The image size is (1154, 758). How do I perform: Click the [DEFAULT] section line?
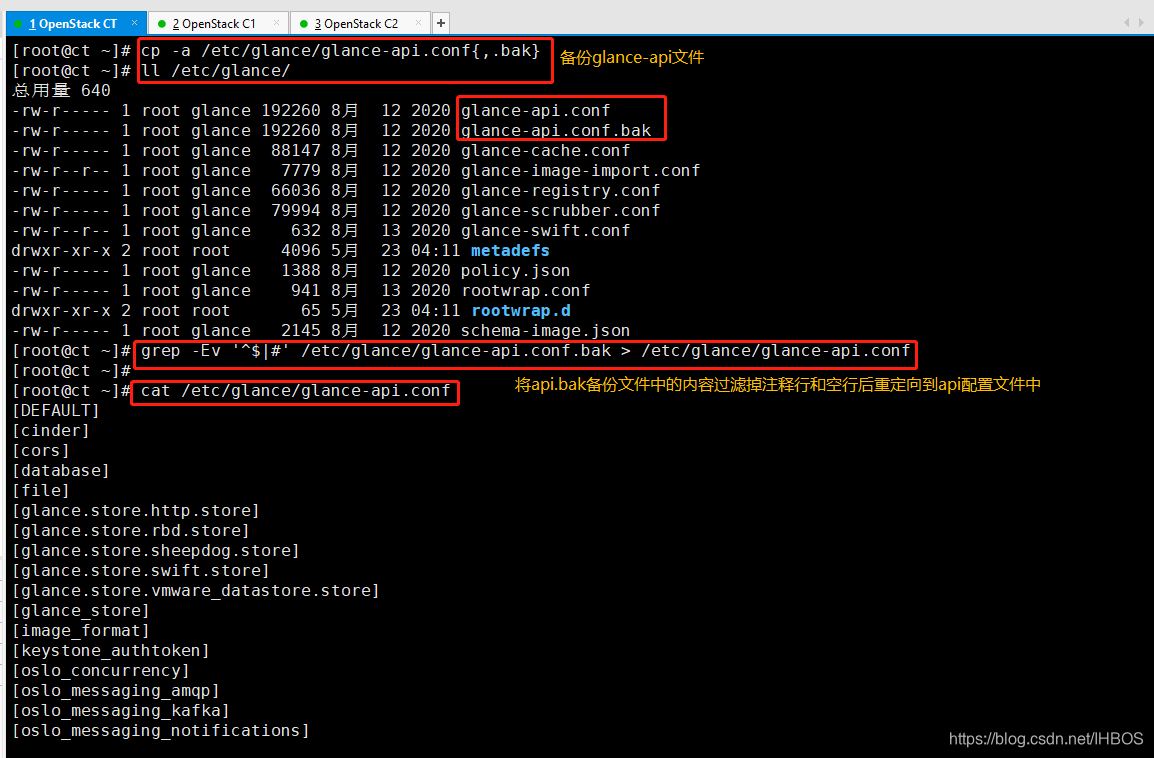55,410
